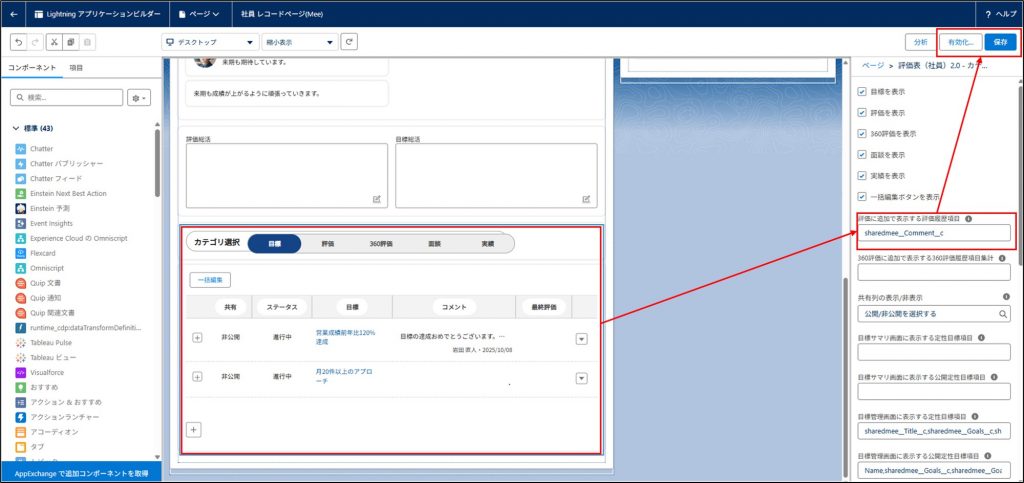1024x483 pixels.
Task: Open the デスクトップ device dropdown
Action: (209, 42)
